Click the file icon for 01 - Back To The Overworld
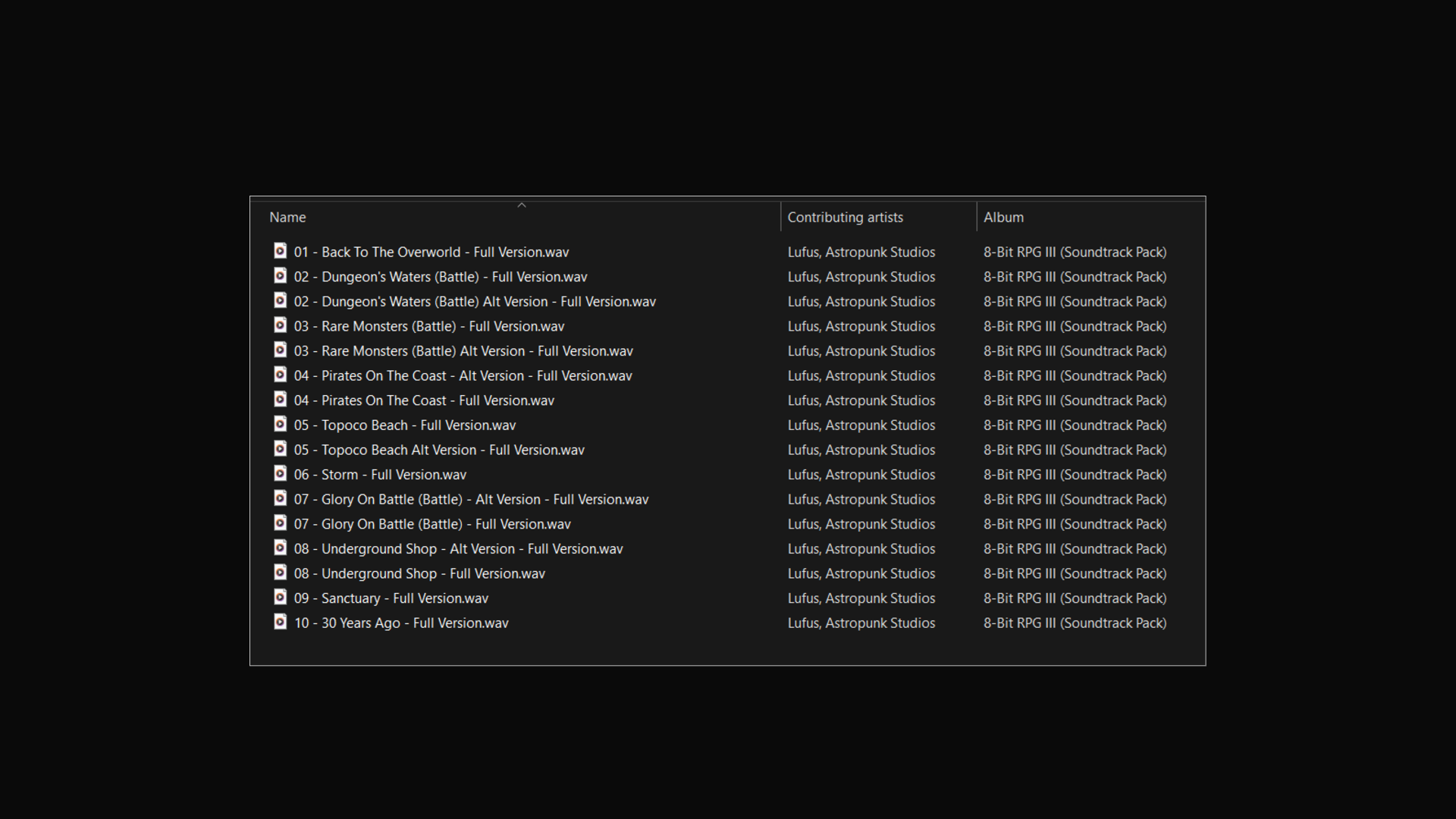Viewport: 1456px width, 819px height. pos(280,251)
